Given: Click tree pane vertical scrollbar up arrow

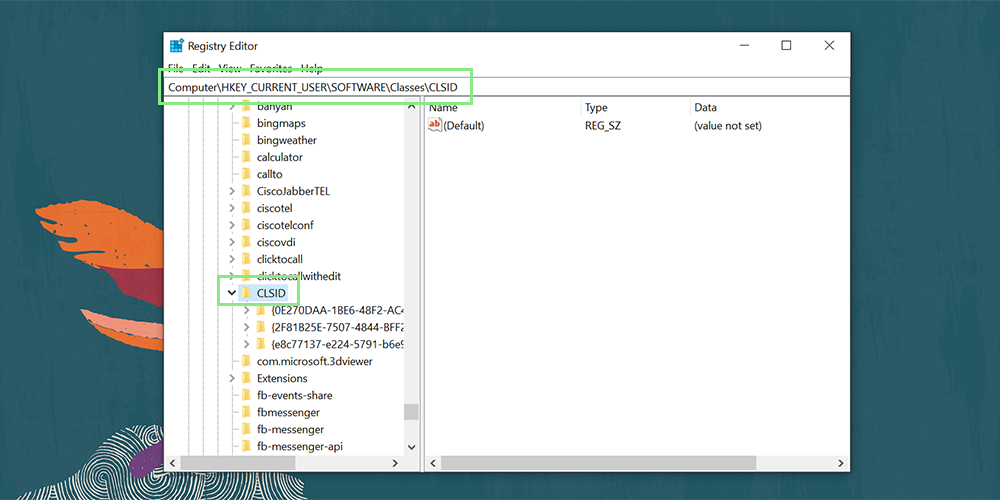Looking at the screenshot, I should (x=411, y=107).
